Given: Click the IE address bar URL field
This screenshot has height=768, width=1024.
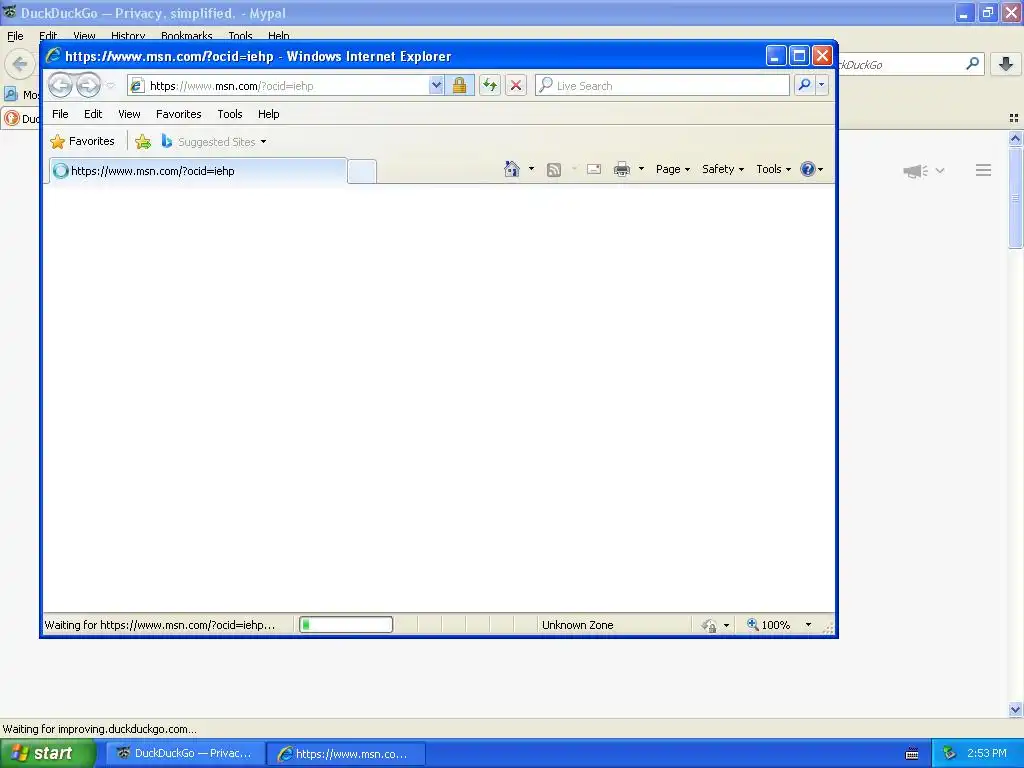Looking at the screenshot, I should (x=287, y=86).
